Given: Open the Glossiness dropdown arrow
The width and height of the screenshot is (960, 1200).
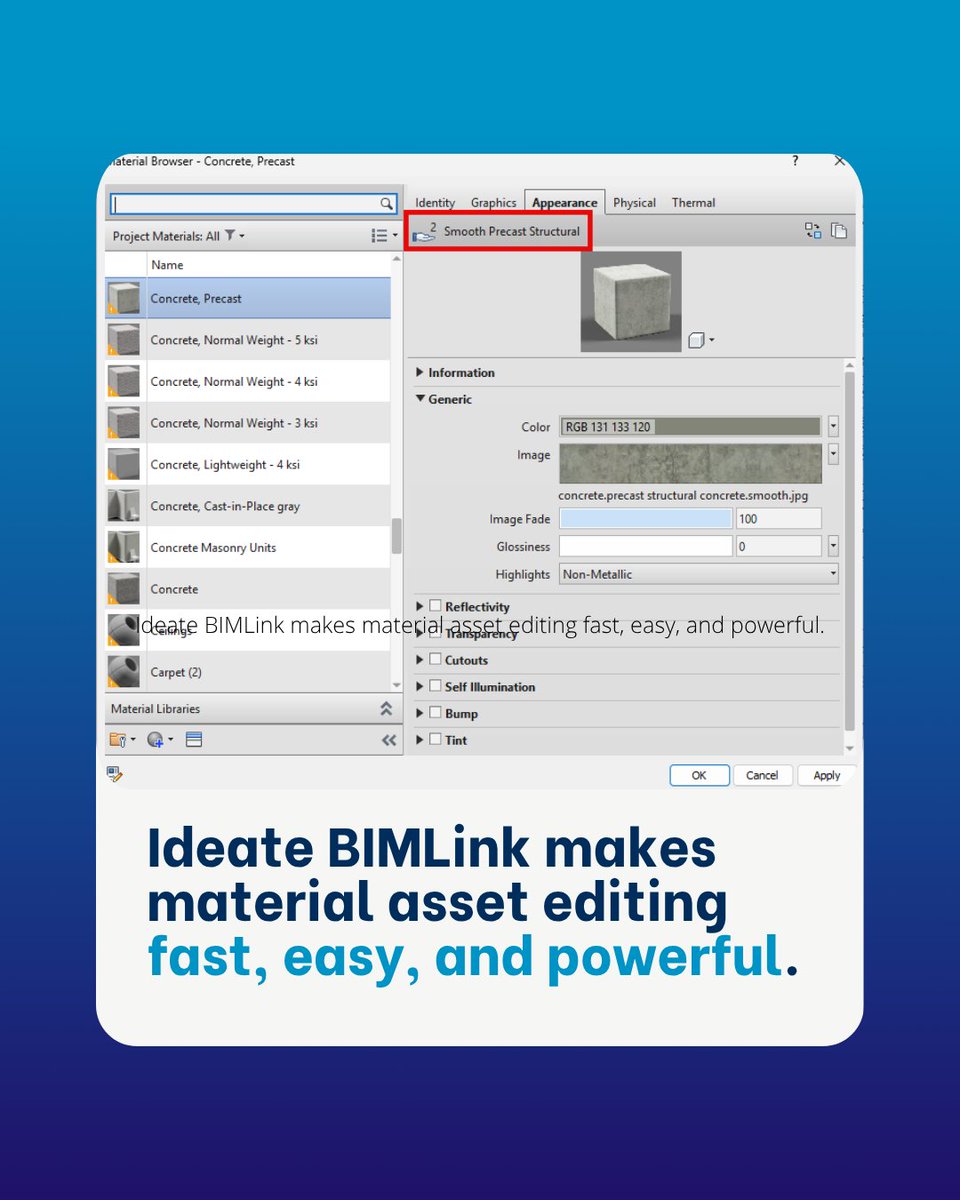Looking at the screenshot, I should (833, 546).
